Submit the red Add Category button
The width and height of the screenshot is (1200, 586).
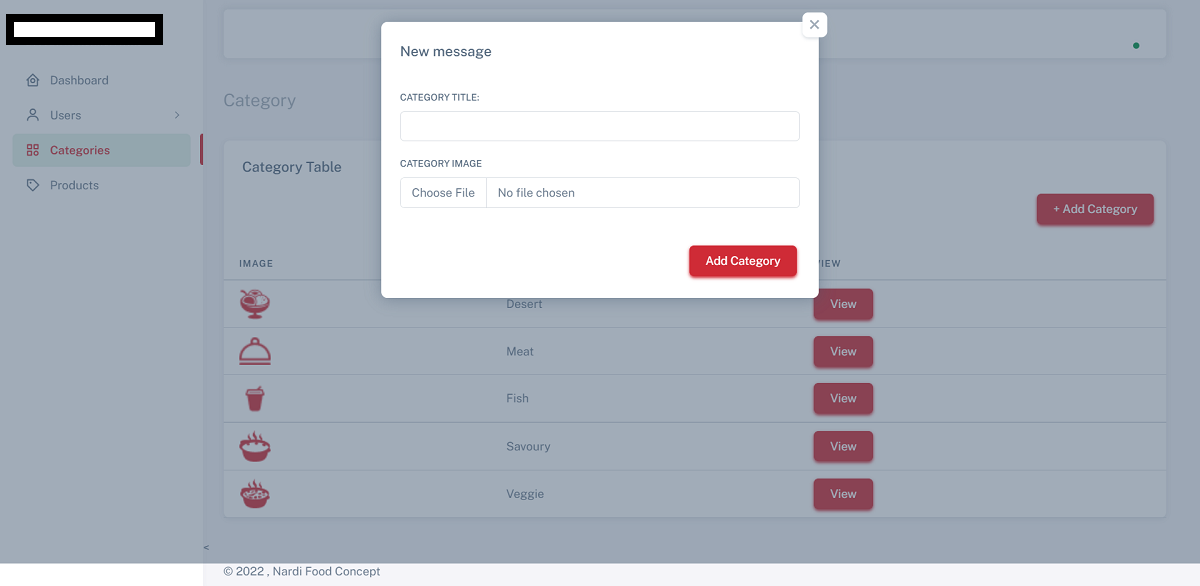(x=742, y=261)
